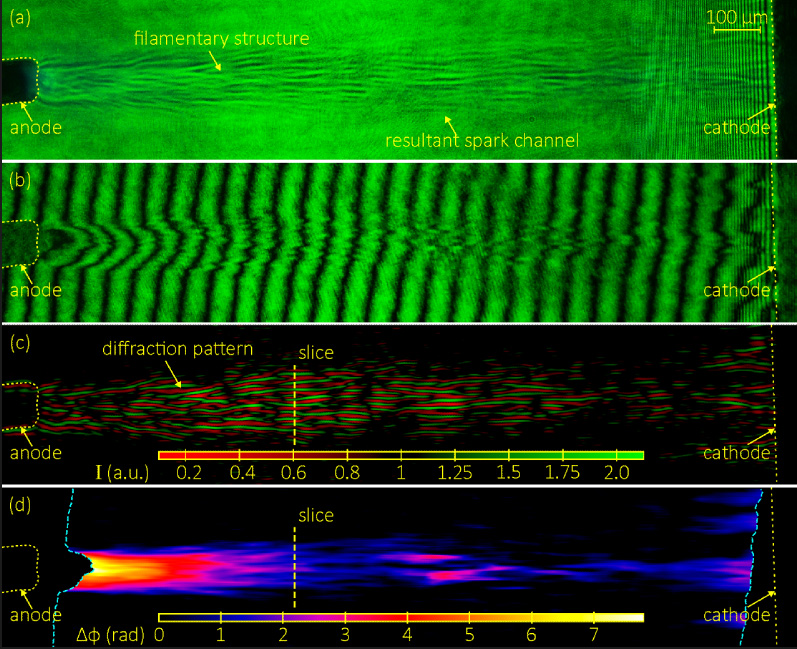This screenshot has width=797, height=649.
Task: Click the "0.4" tick on the intensity scale
Action: 242,473
